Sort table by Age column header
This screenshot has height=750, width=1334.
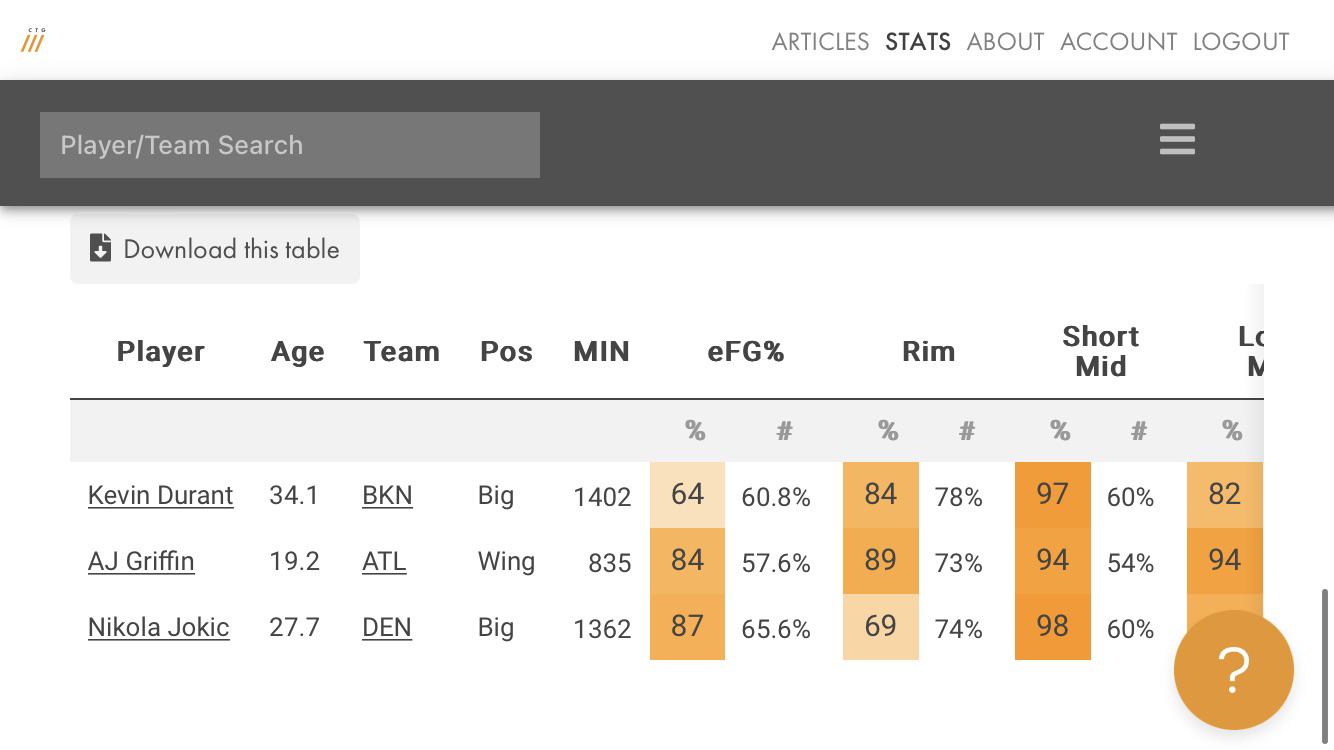(x=297, y=352)
